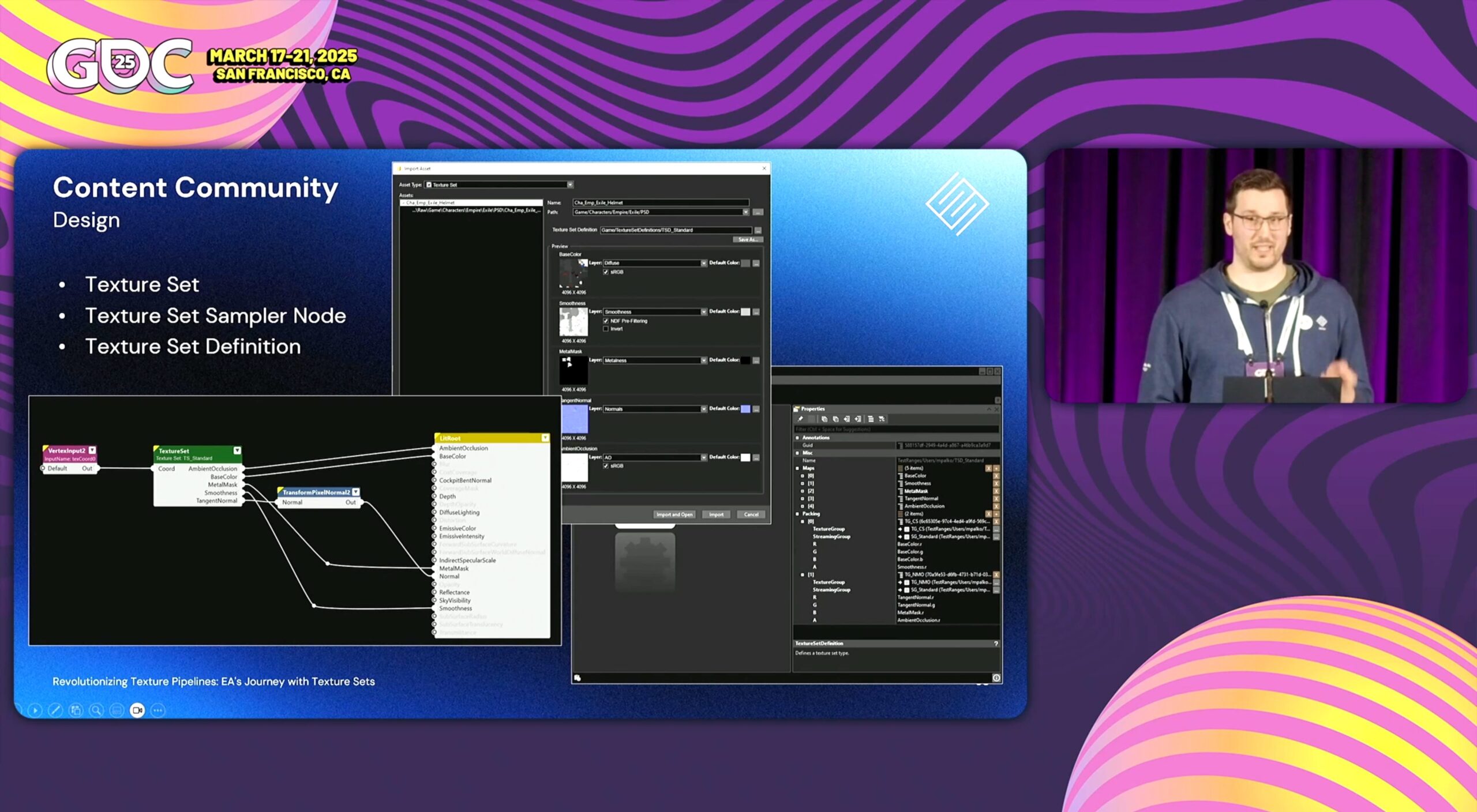This screenshot has width=1477, height=812.
Task: Remove the BaseColor map with its X icon
Action: pyautogui.click(x=996, y=476)
